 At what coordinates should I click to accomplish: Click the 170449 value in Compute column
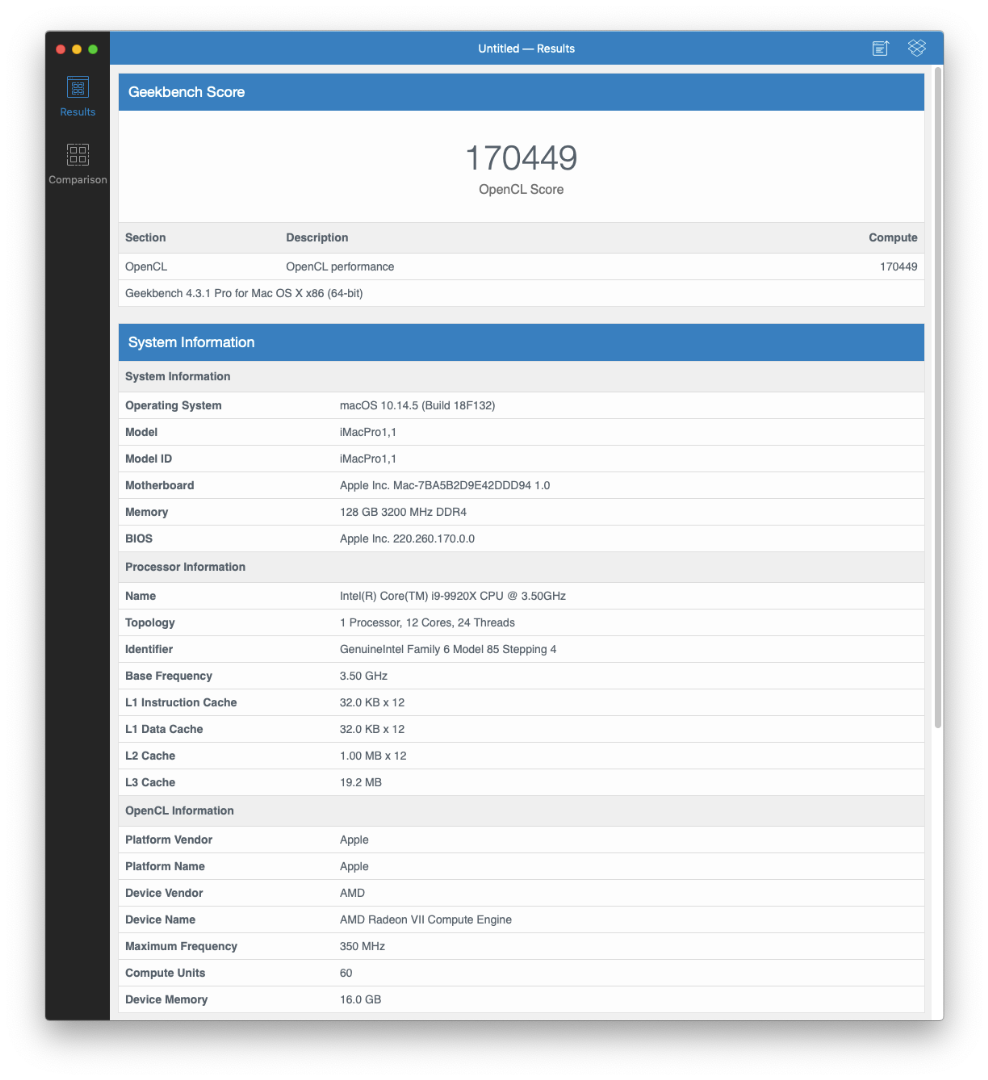pos(898,267)
